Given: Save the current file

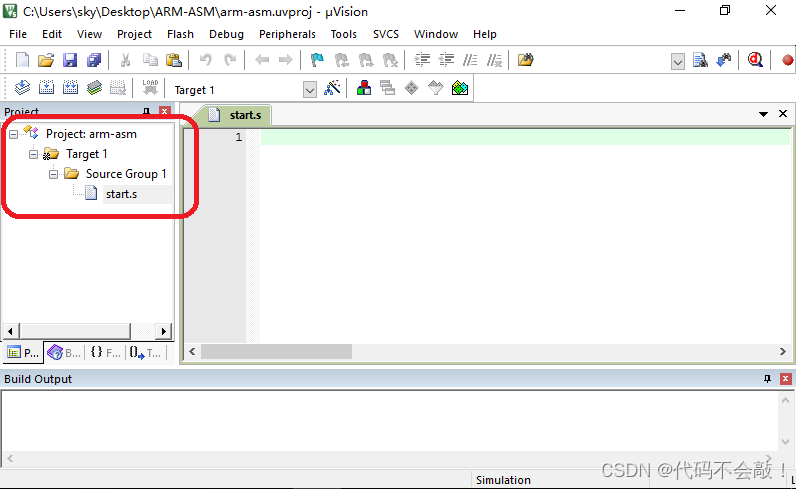Looking at the screenshot, I should (x=70, y=60).
